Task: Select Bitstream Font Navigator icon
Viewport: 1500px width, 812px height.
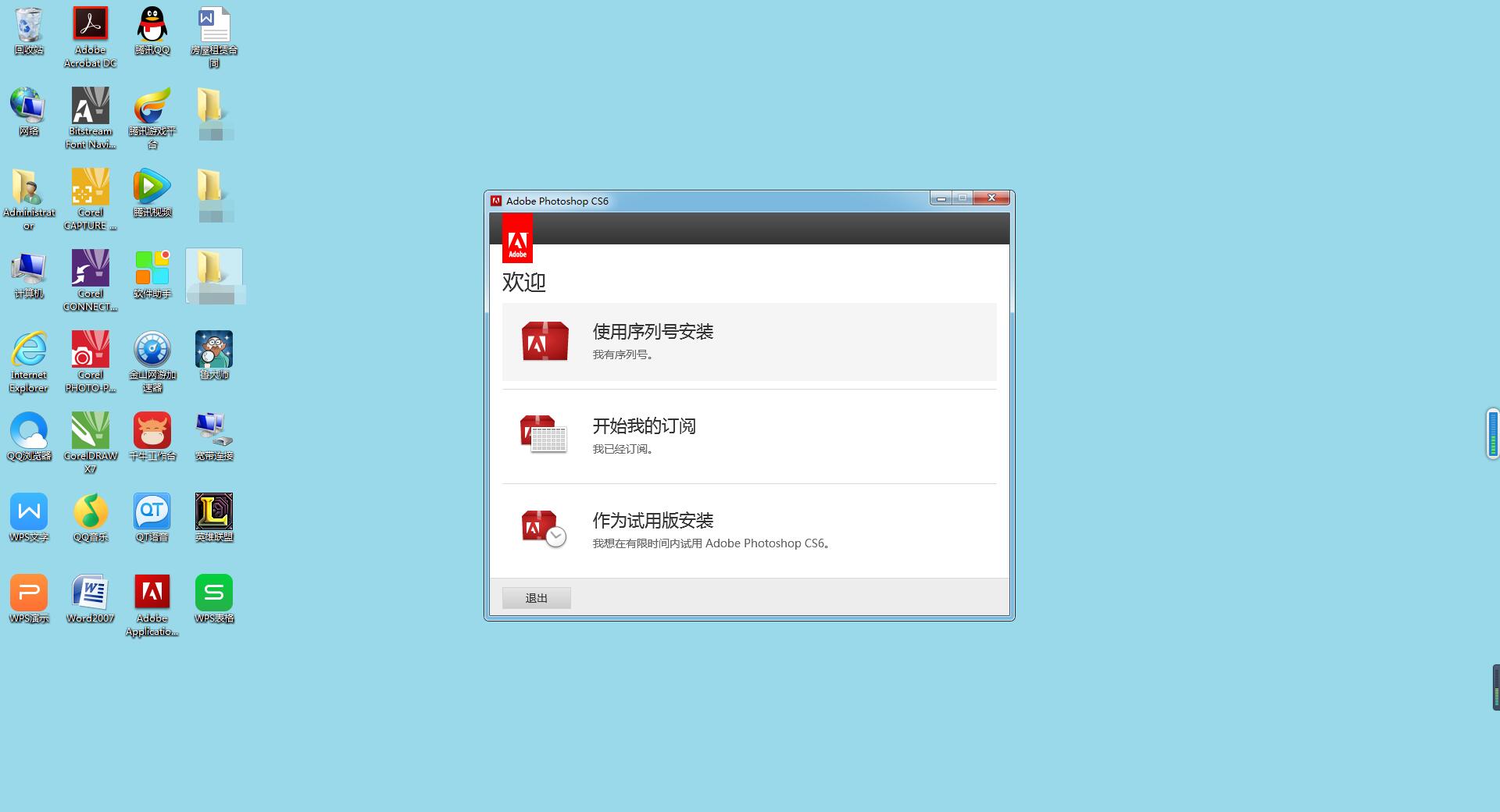Action: coord(91,118)
